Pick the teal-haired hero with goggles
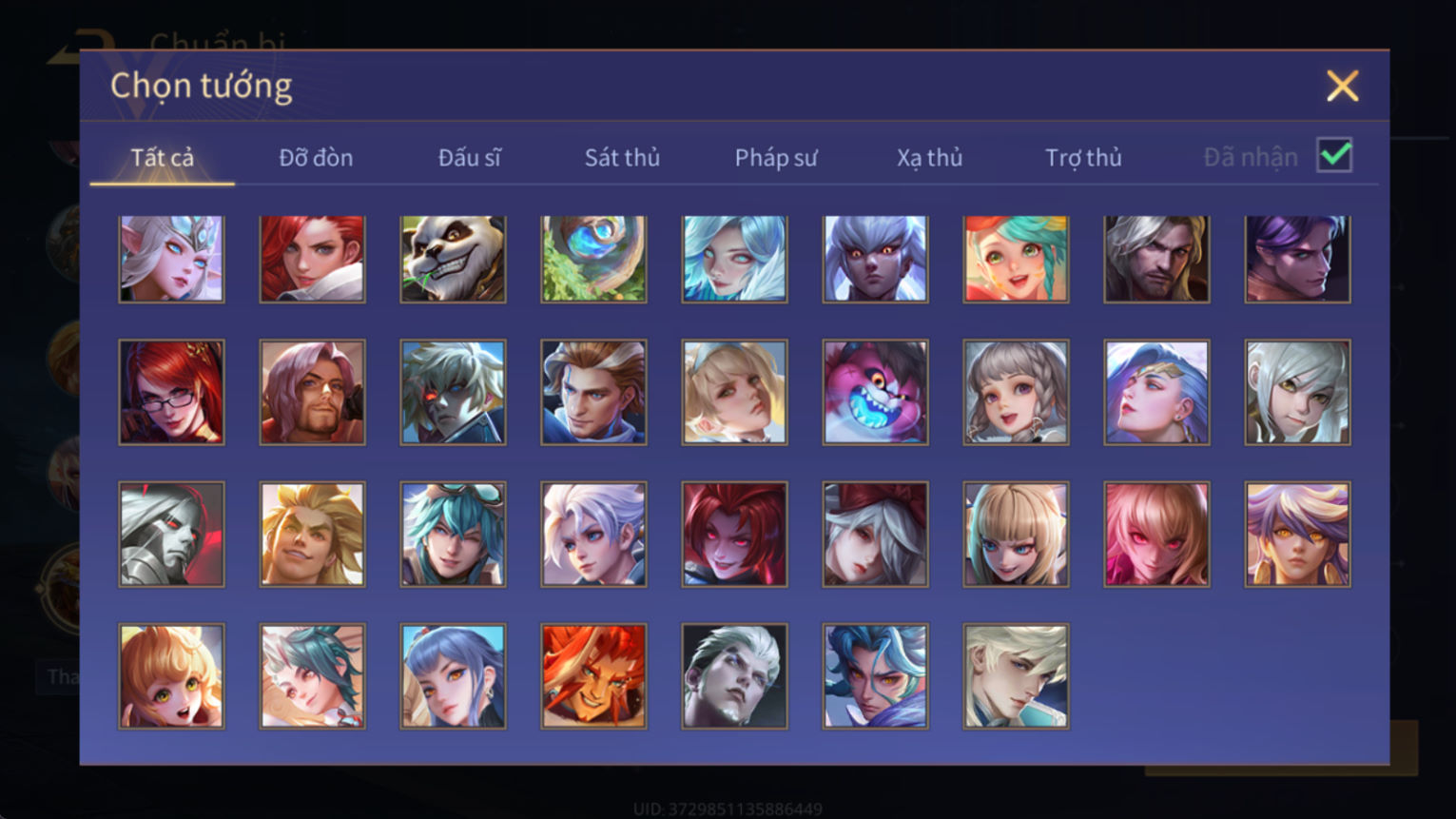The image size is (1456, 819). pyautogui.click(x=453, y=534)
